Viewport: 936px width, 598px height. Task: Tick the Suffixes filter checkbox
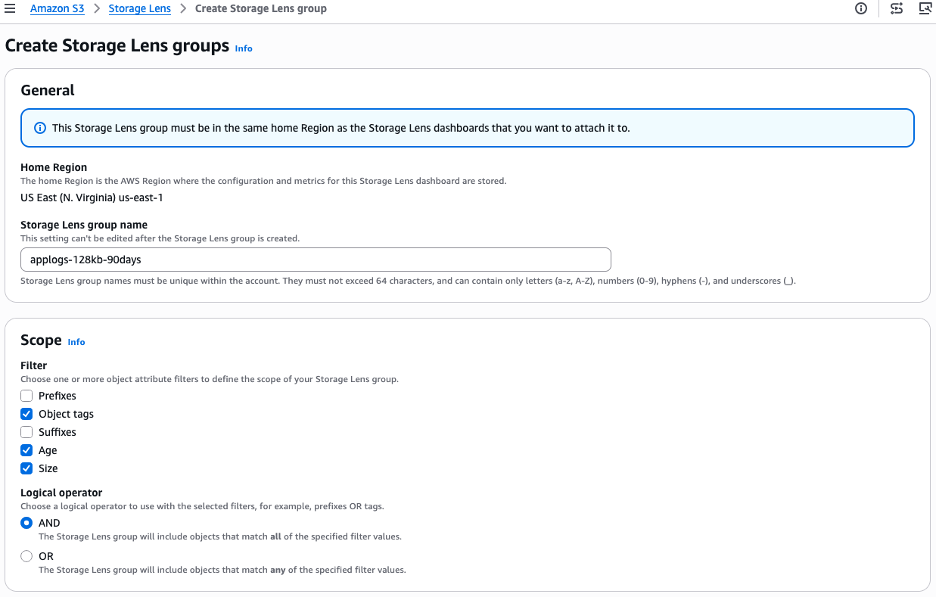pyautogui.click(x=26, y=432)
